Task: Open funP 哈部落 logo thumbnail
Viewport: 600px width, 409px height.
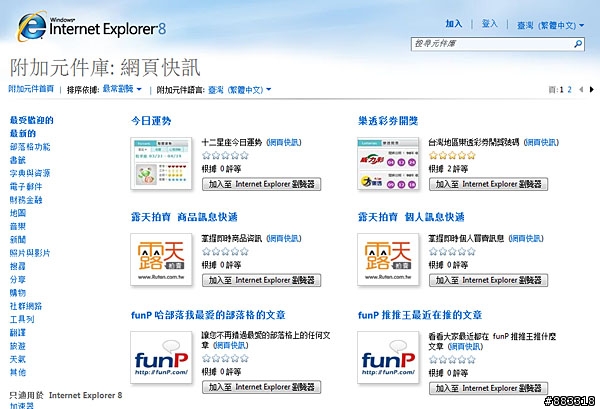Action: tap(161, 357)
